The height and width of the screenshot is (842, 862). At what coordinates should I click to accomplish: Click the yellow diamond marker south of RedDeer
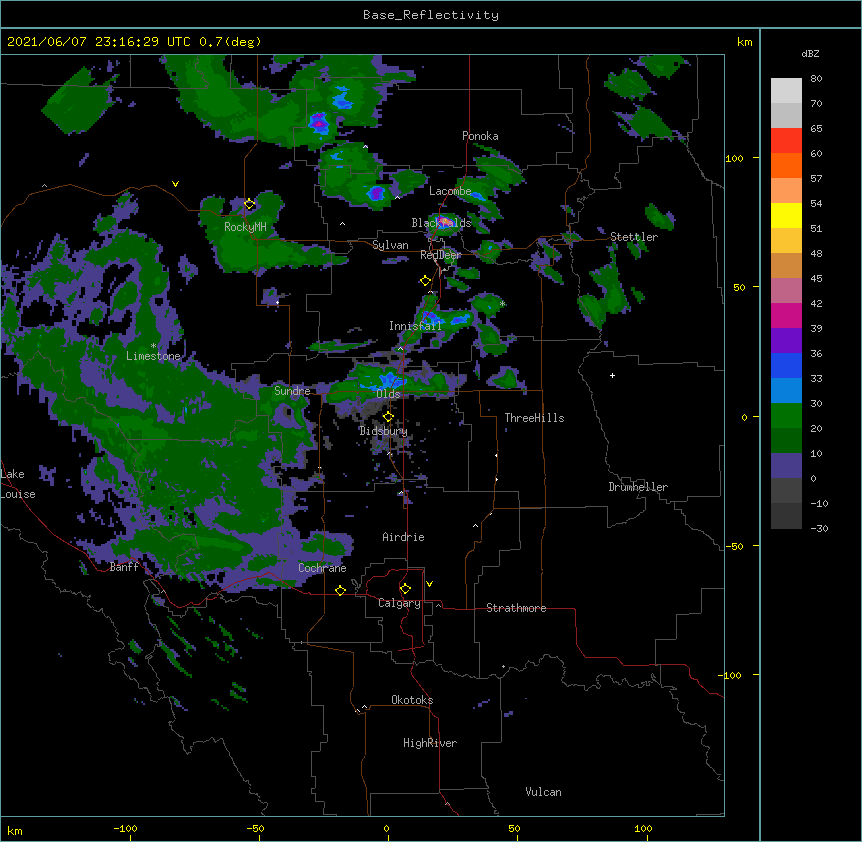[x=425, y=281]
